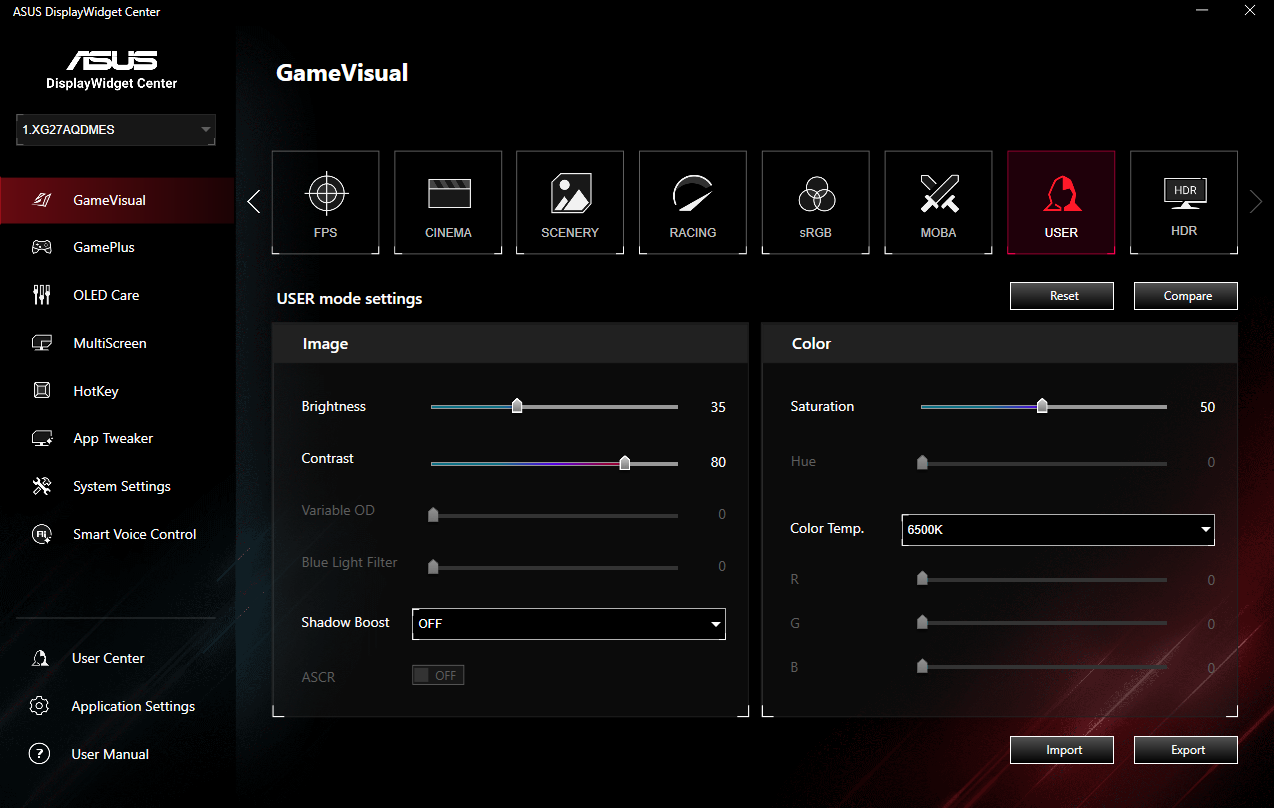Go to MultiScreen section

coord(110,343)
